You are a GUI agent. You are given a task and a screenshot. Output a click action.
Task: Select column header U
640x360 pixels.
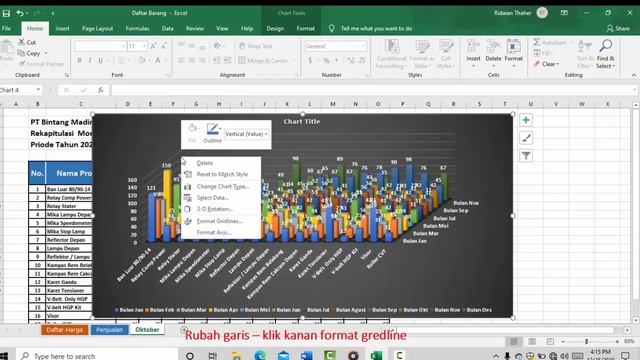[x=531, y=104]
